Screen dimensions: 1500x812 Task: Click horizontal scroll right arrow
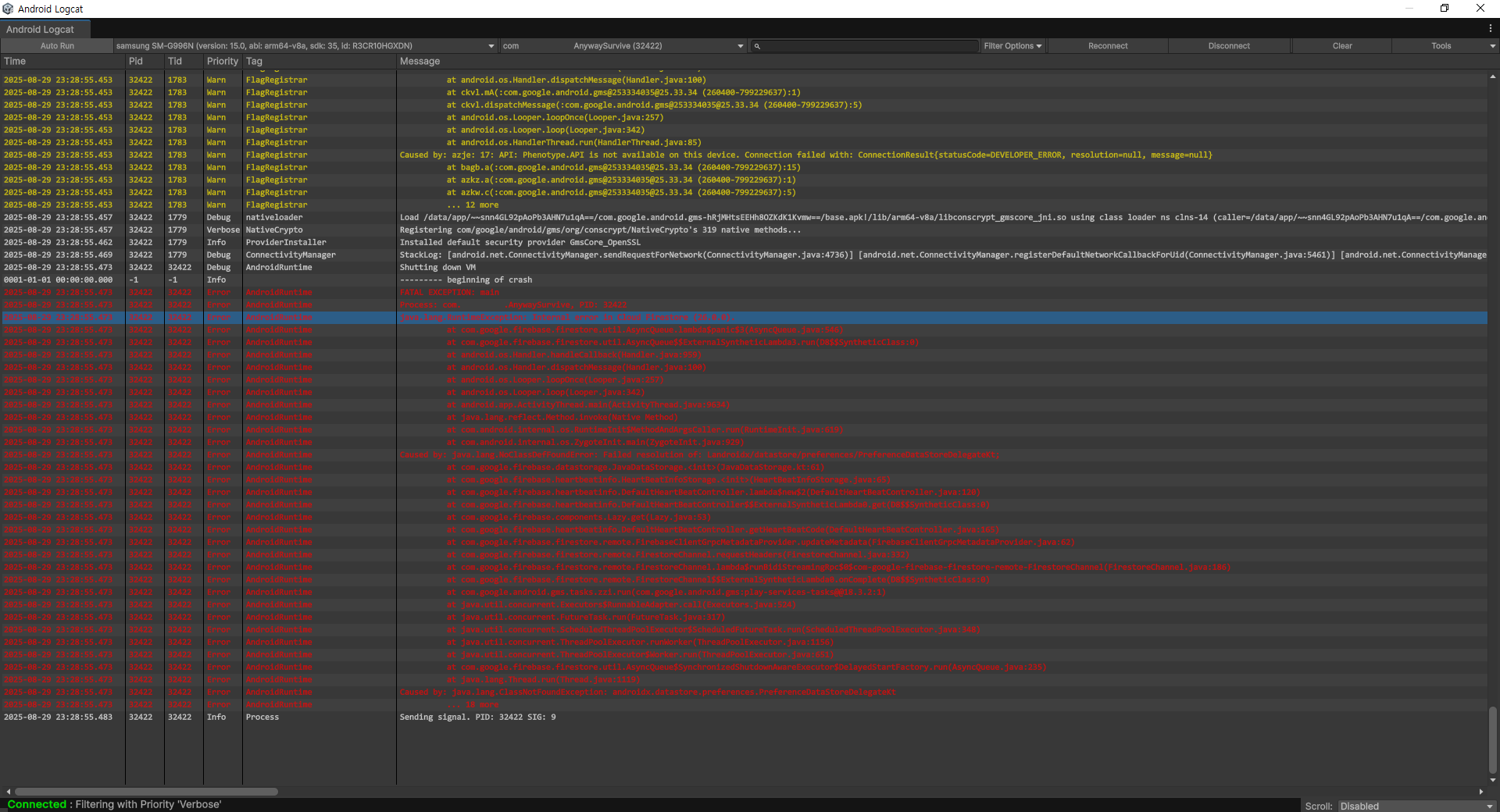click(1481, 792)
